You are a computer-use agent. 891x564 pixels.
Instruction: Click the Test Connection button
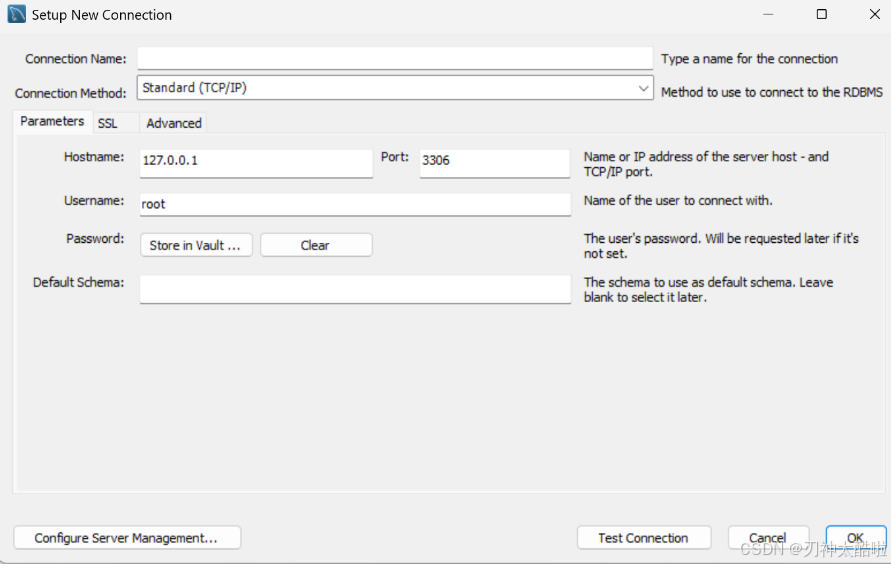tap(644, 538)
